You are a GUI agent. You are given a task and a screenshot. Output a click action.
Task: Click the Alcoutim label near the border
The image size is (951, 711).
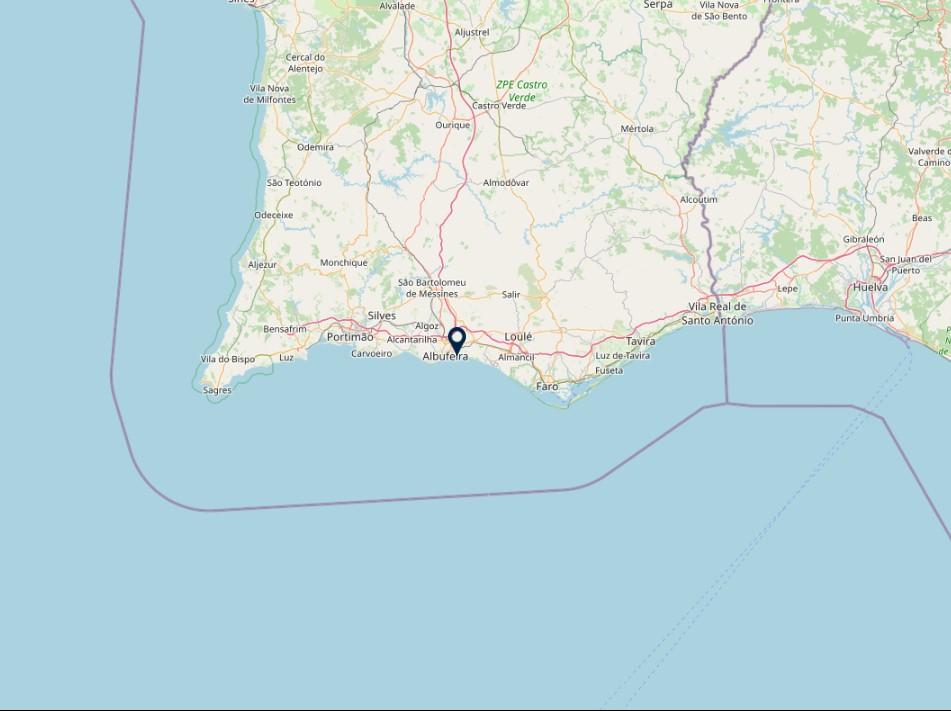[699, 199]
